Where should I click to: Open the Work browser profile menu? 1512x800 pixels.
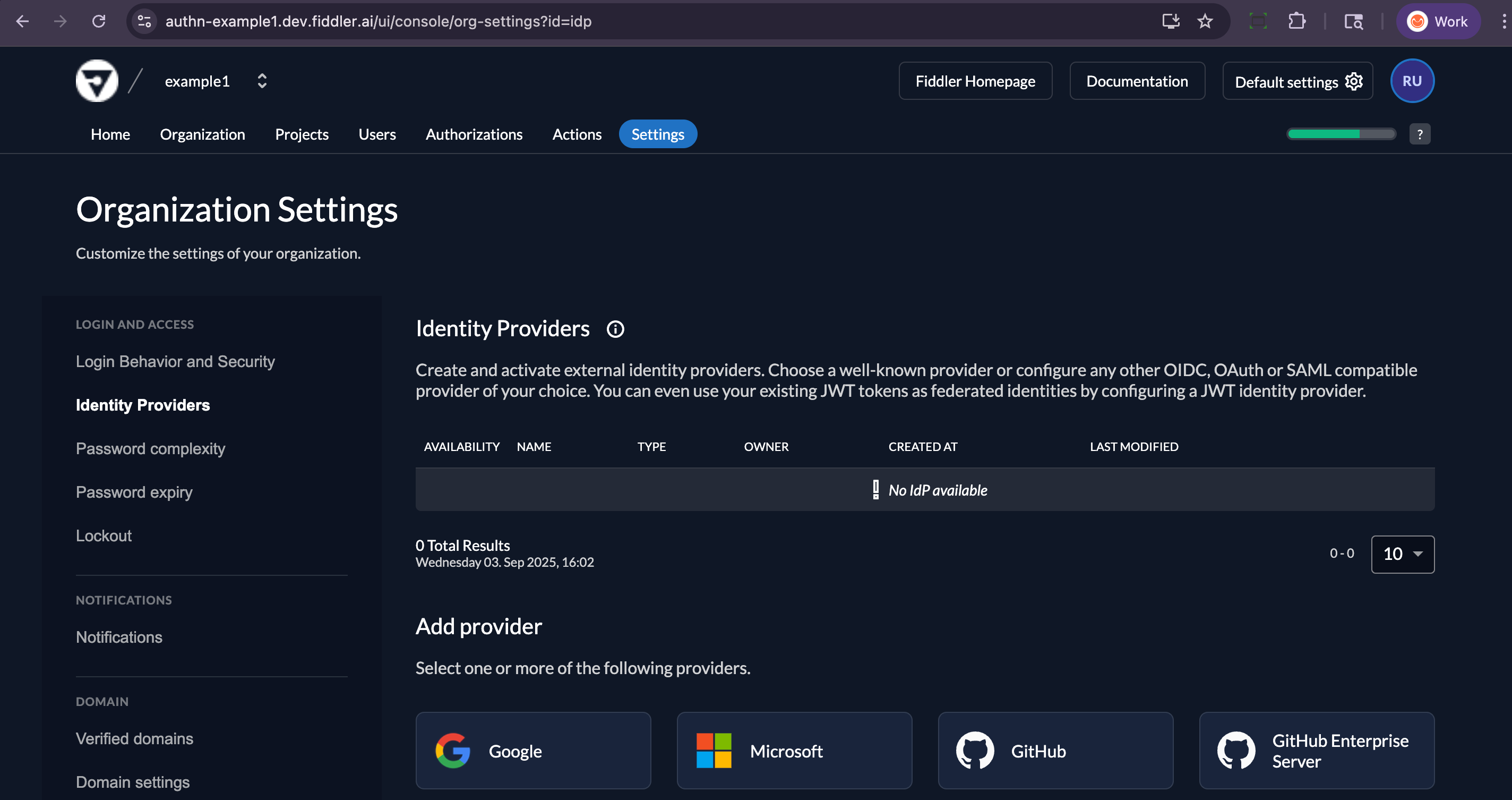pyautogui.click(x=1438, y=21)
